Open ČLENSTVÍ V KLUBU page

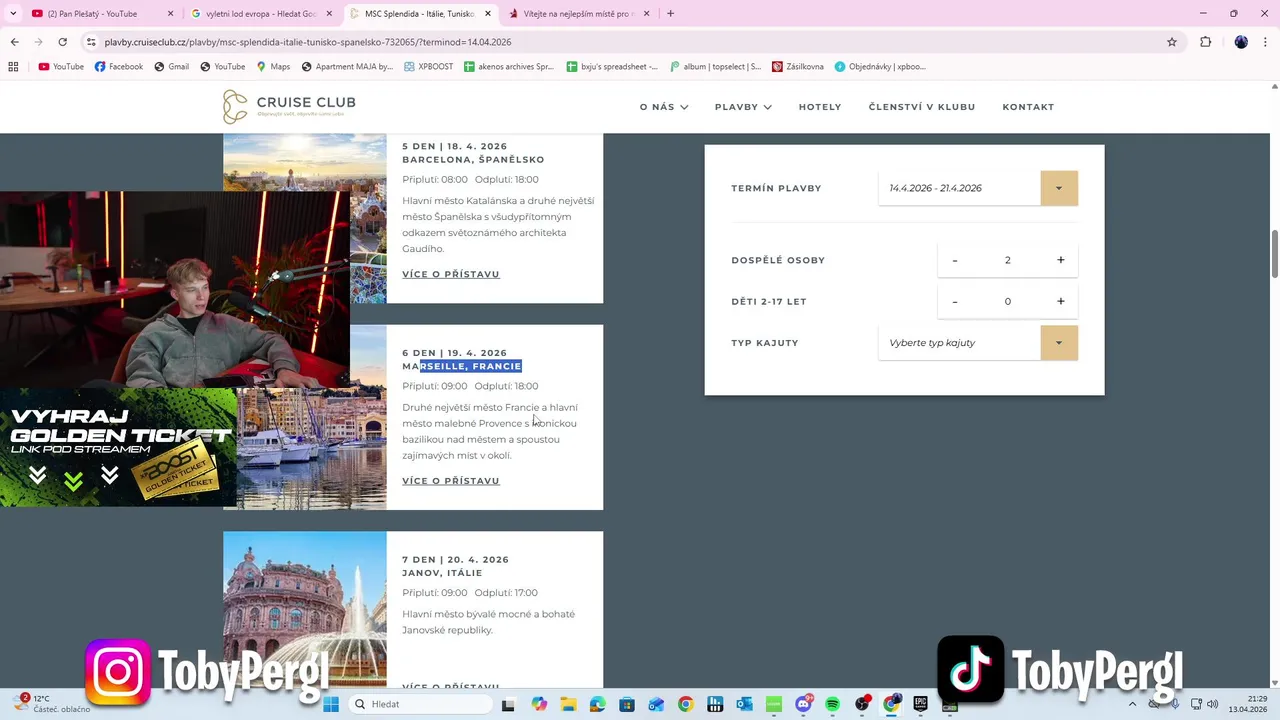click(922, 107)
